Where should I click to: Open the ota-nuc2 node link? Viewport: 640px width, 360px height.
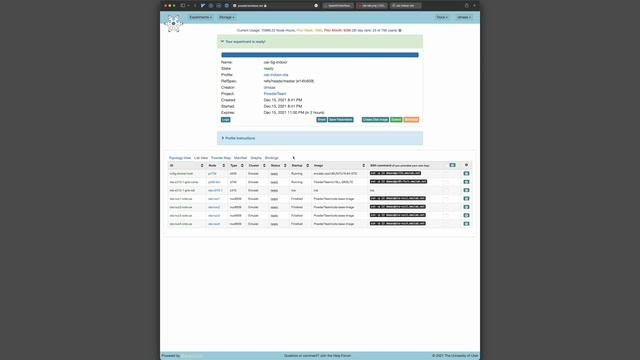214,207
